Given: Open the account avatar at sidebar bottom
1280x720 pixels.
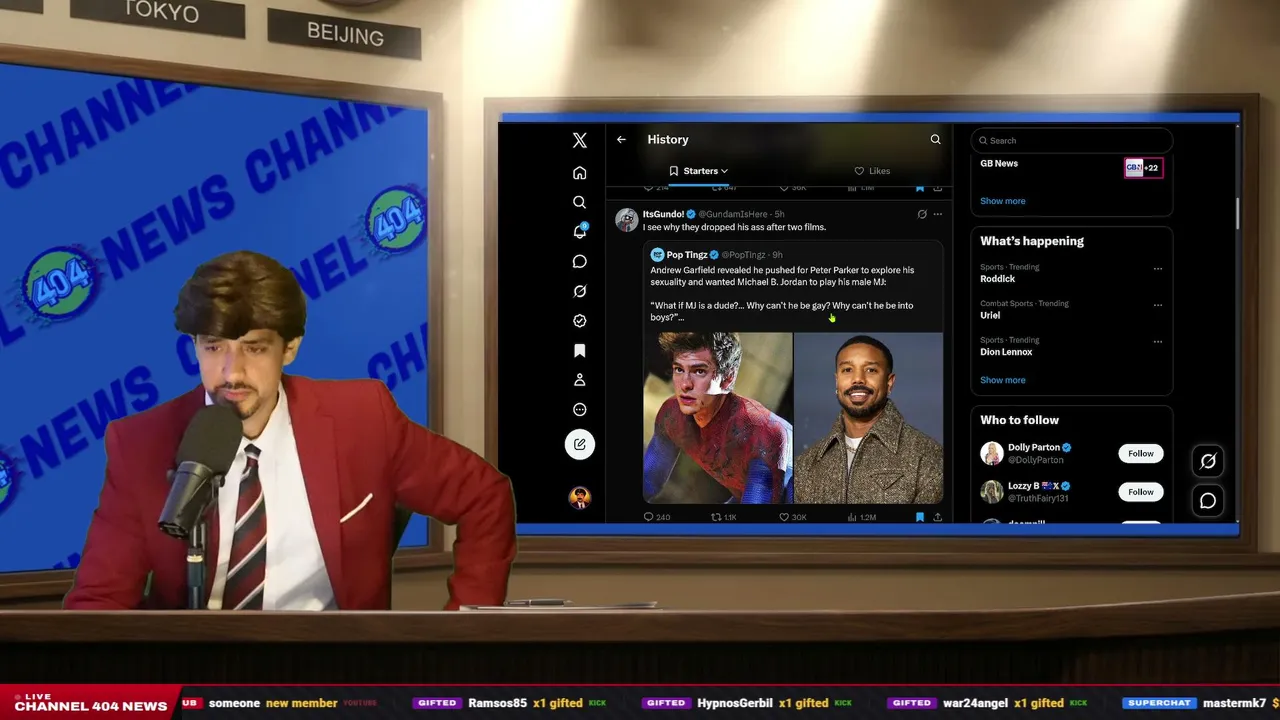Looking at the screenshot, I should [579, 497].
